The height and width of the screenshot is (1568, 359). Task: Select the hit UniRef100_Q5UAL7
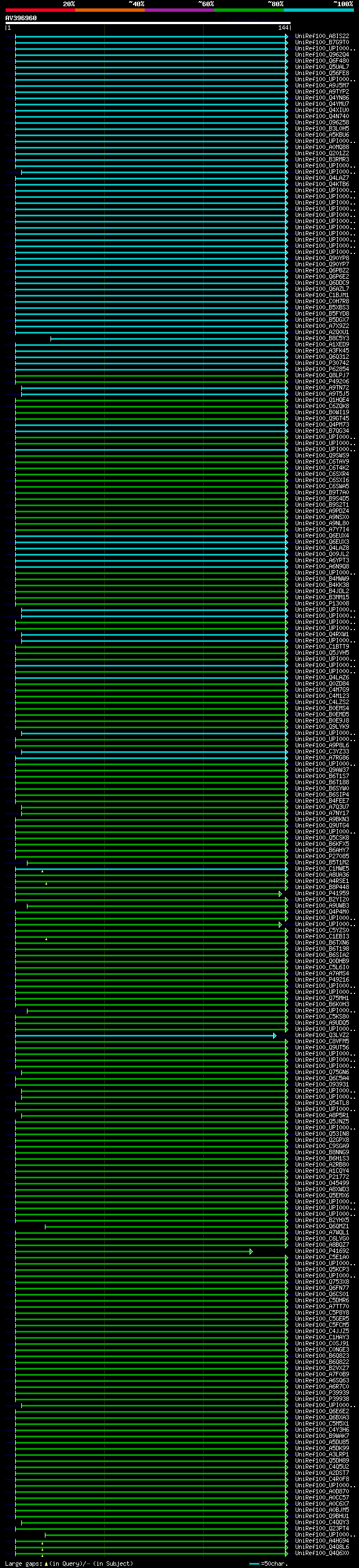pos(323,67)
